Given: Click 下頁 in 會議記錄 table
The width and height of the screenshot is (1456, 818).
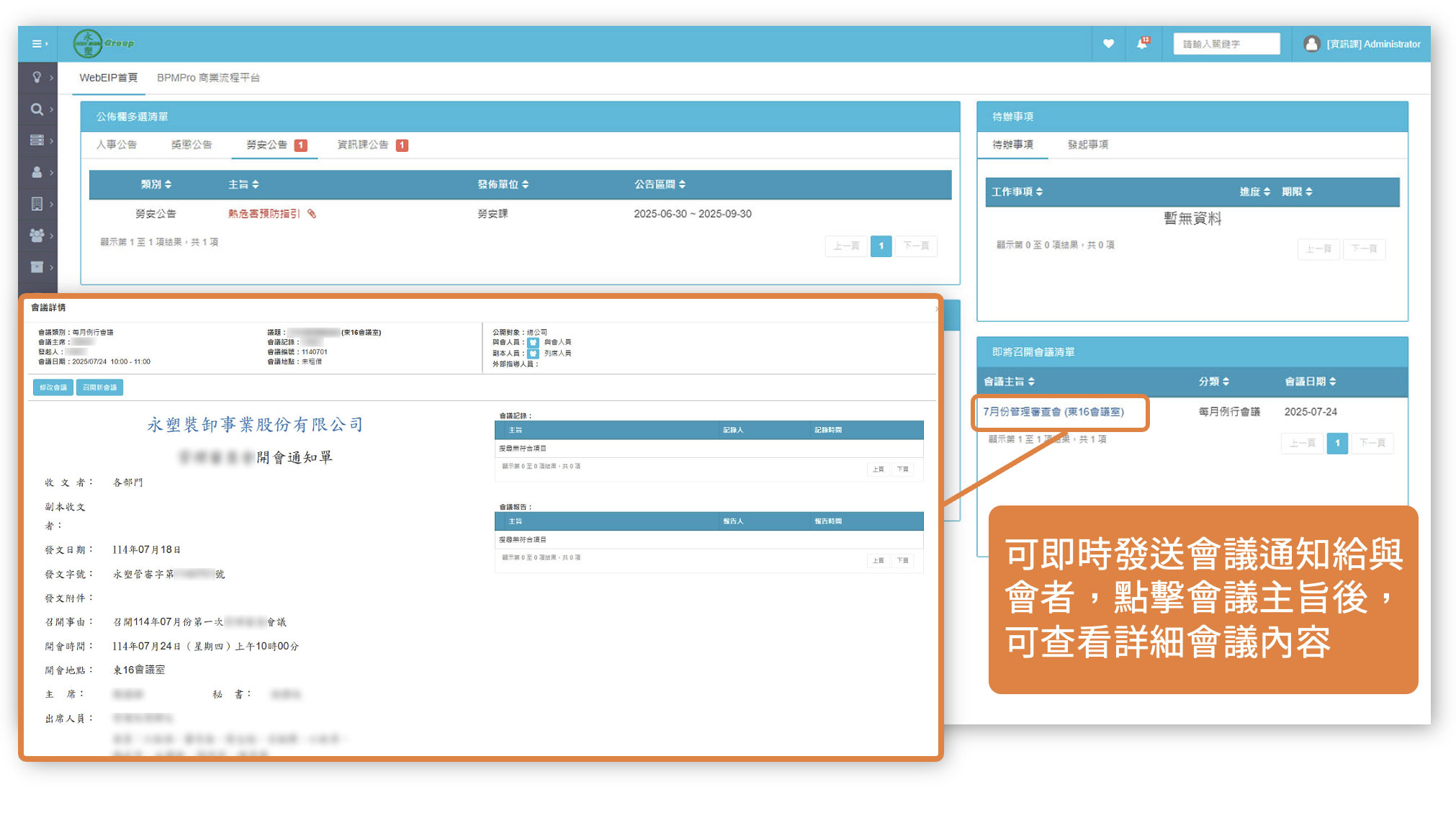Looking at the screenshot, I should [x=902, y=469].
